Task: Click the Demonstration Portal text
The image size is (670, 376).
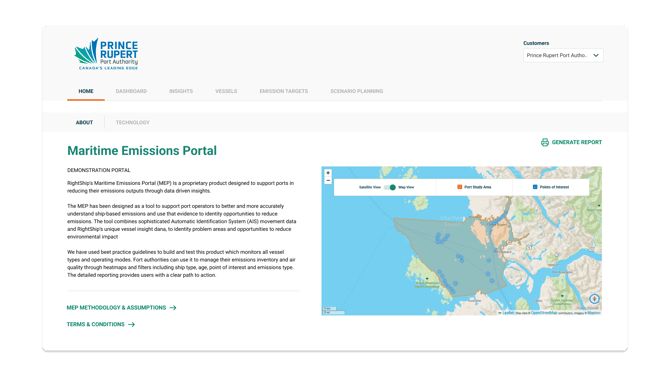Action: pyautogui.click(x=99, y=170)
